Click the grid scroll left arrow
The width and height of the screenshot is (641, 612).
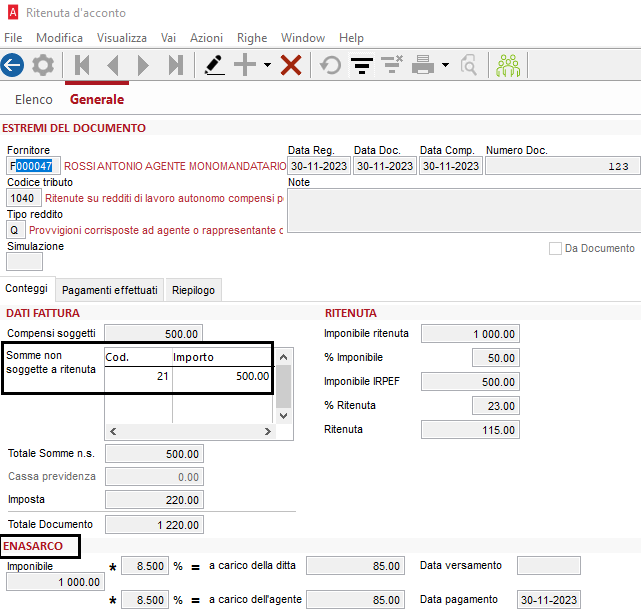click(x=113, y=431)
